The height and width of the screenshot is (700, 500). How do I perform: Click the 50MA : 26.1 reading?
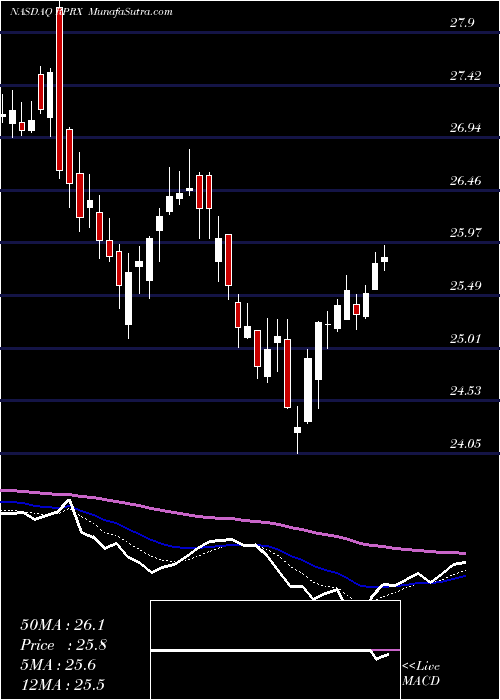(x=62, y=625)
